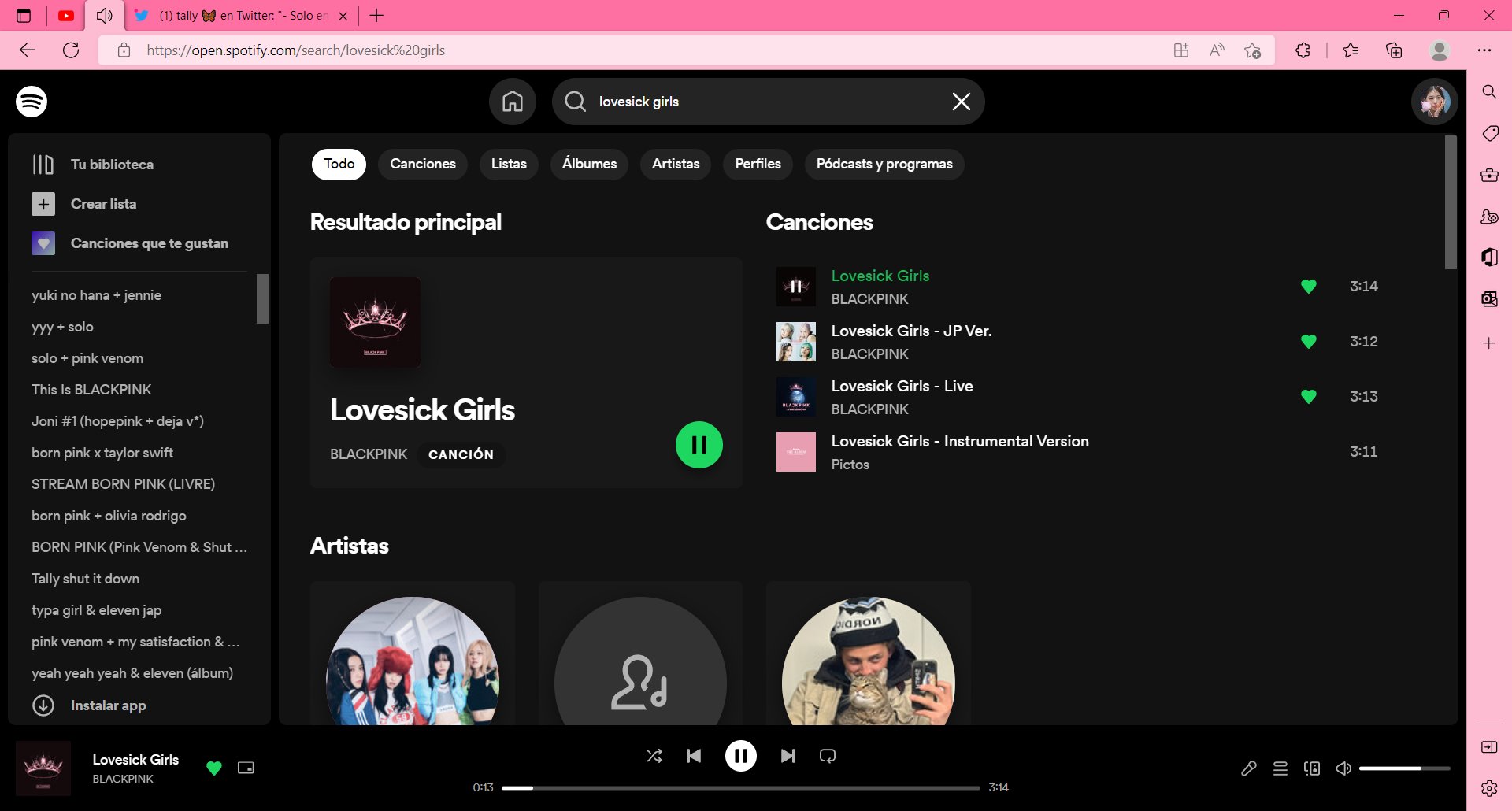This screenshot has width=1512, height=811.
Task: Open a new browser tab
Action: pyautogui.click(x=376, y=16)
